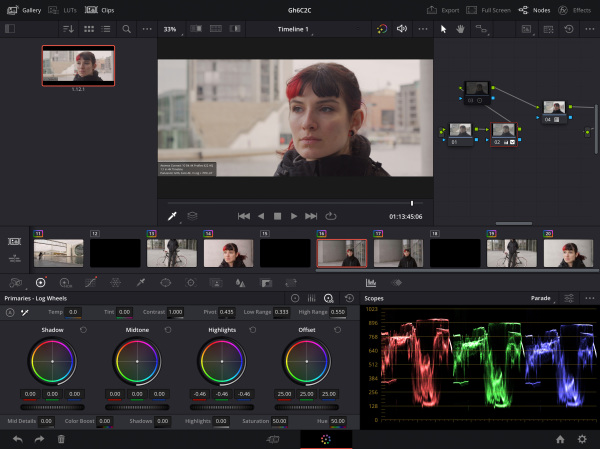Click the Pivot value 0.435
Image resolution: width=600 pixels, height=449 pixels.
[227, 312]
